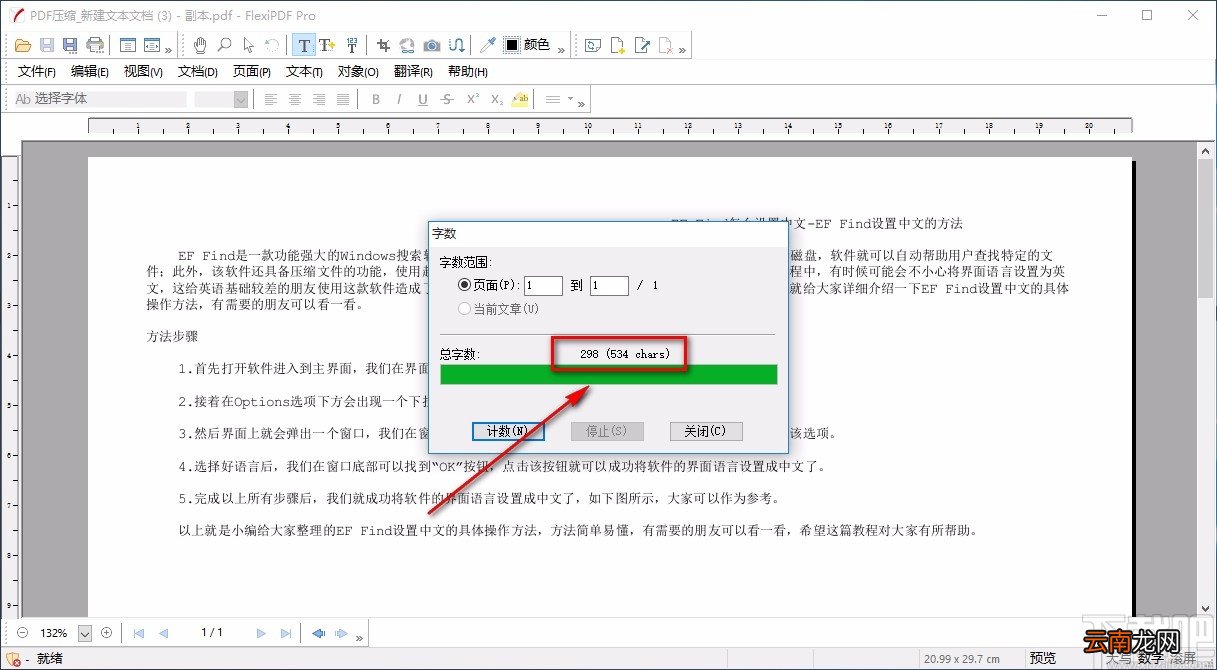The height and width of the screenshot is (670, 1217).
Task: Print the document with the printer icon
Action: point(95,45)
